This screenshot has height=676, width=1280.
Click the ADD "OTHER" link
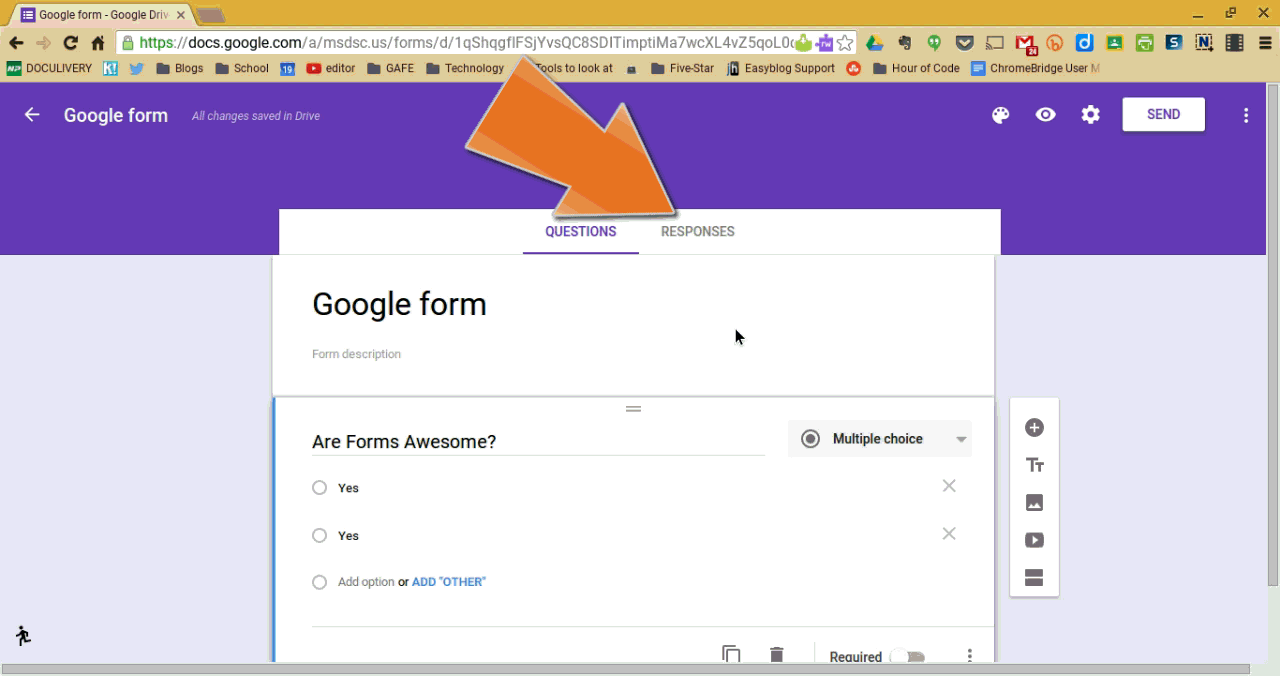[x=448, y=581]
